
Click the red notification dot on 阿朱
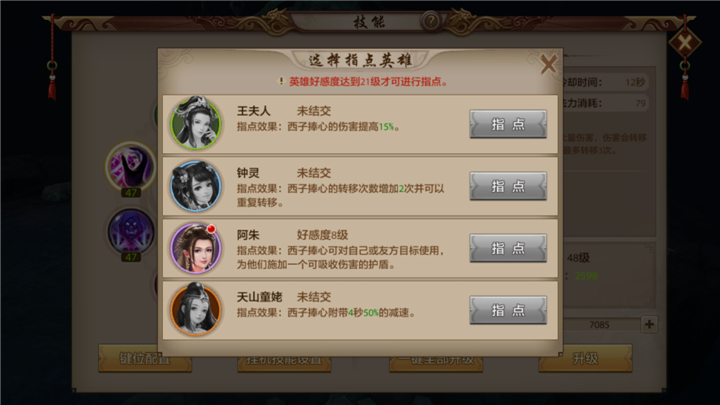211,229
